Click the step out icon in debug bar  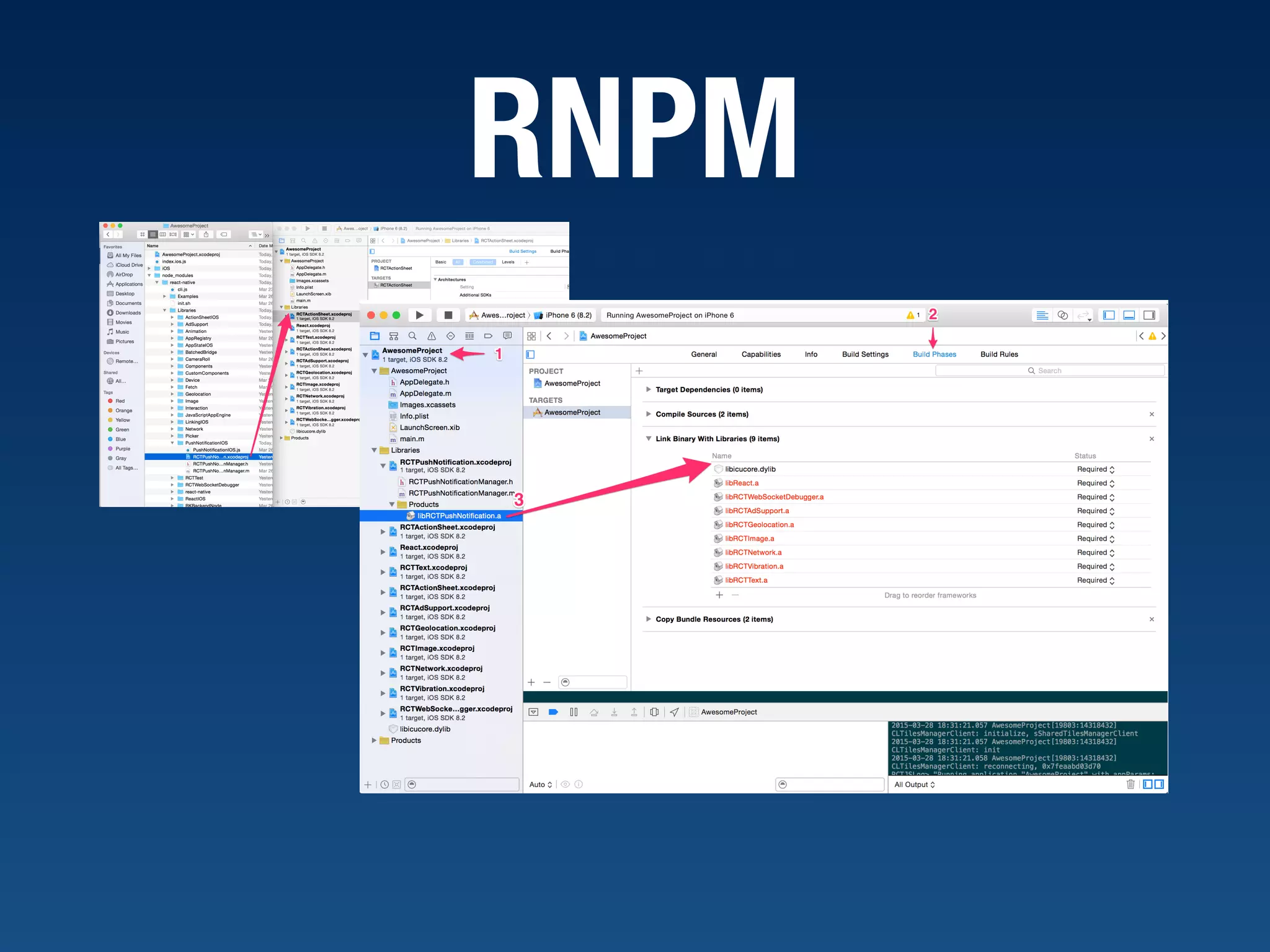point(634,712)
